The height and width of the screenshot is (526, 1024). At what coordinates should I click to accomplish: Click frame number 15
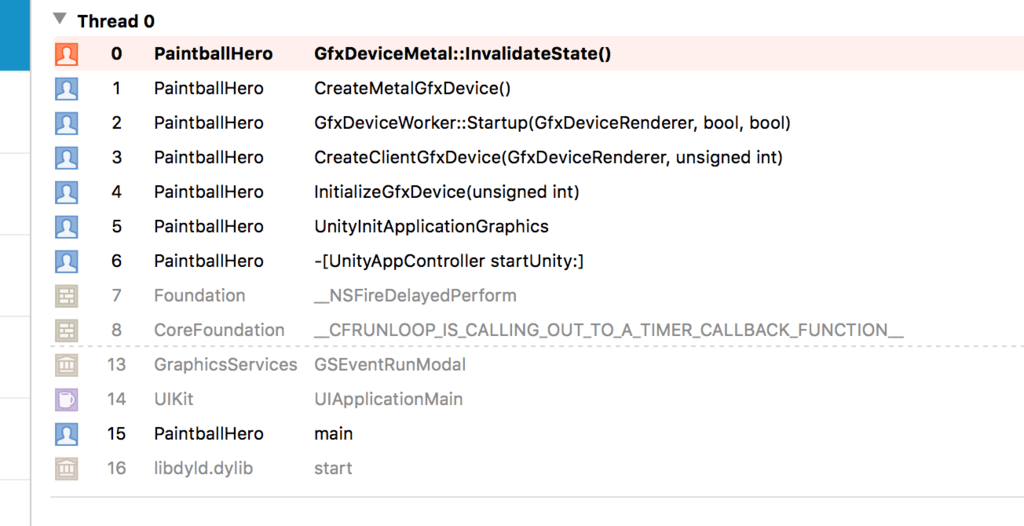coord(116,434)
